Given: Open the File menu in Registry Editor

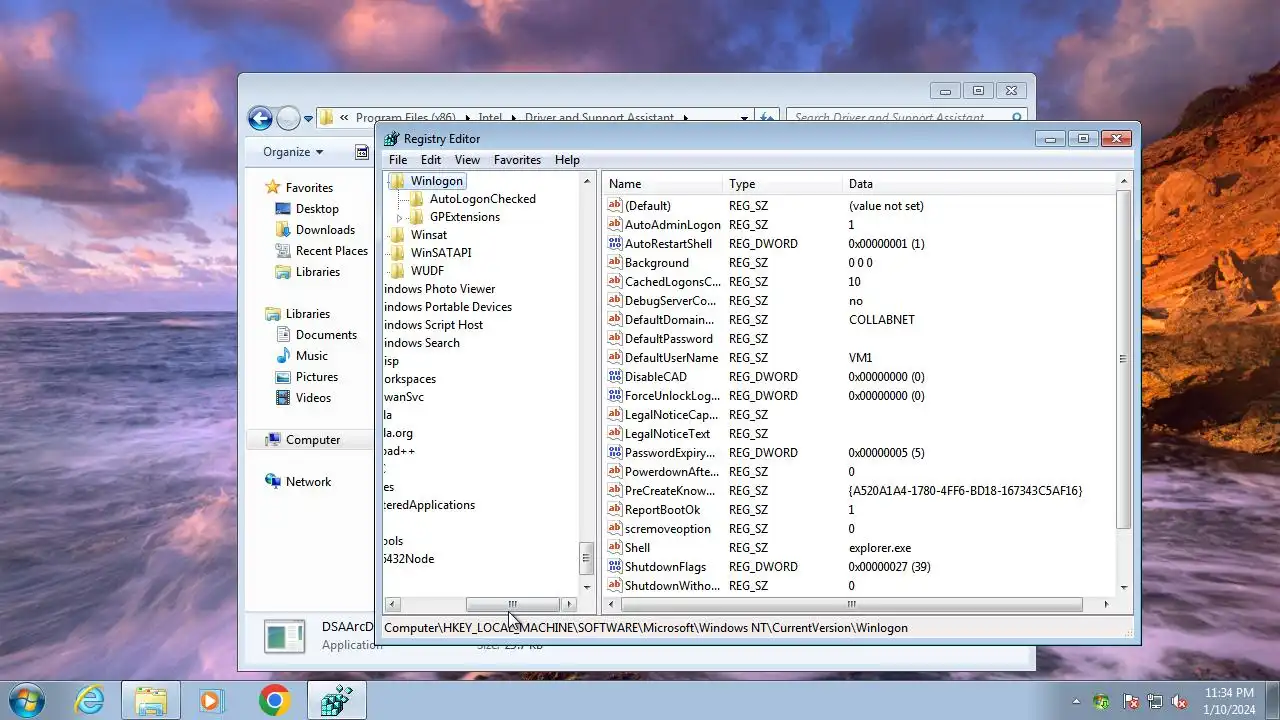Looking at the screenshot, I should [x=398, y=160].
